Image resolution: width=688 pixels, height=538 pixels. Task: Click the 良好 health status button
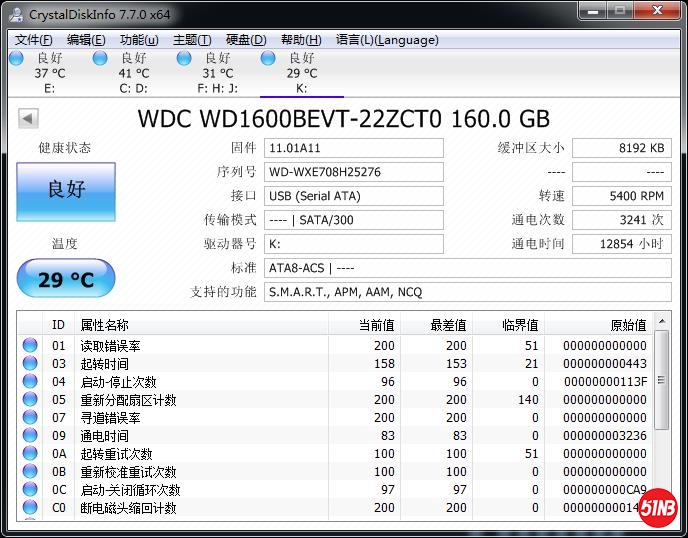tap(66, 190)
